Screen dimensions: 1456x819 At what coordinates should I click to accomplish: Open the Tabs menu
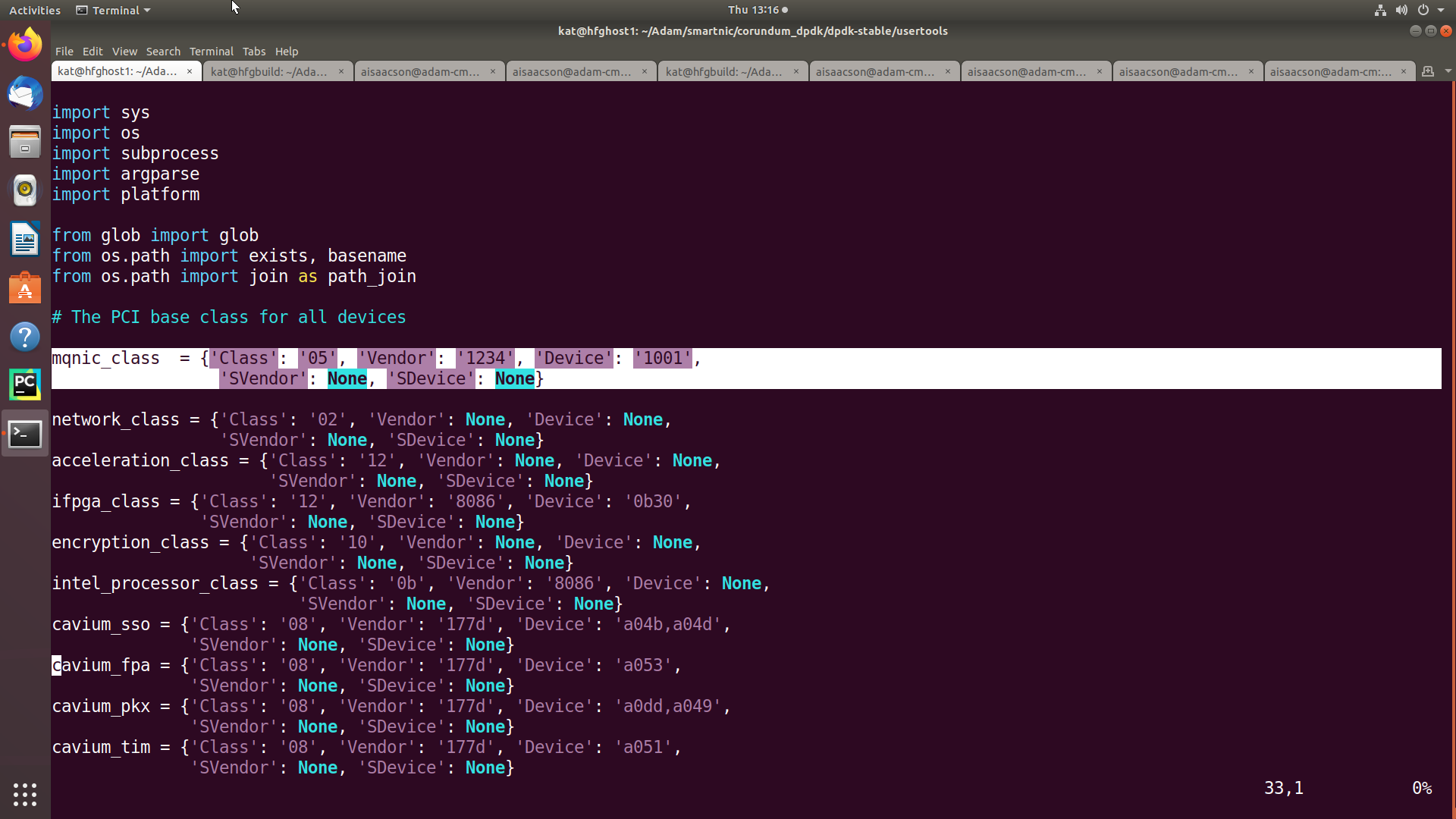tap(253, 52)
